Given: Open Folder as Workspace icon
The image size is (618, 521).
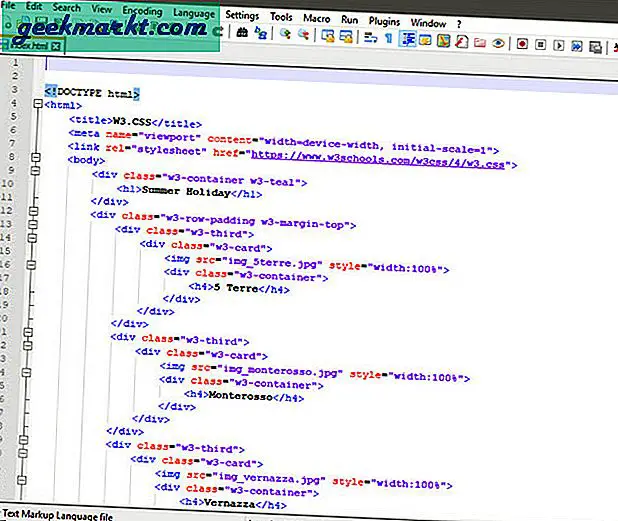Looking at the screenshot, I should click(480, 42).
